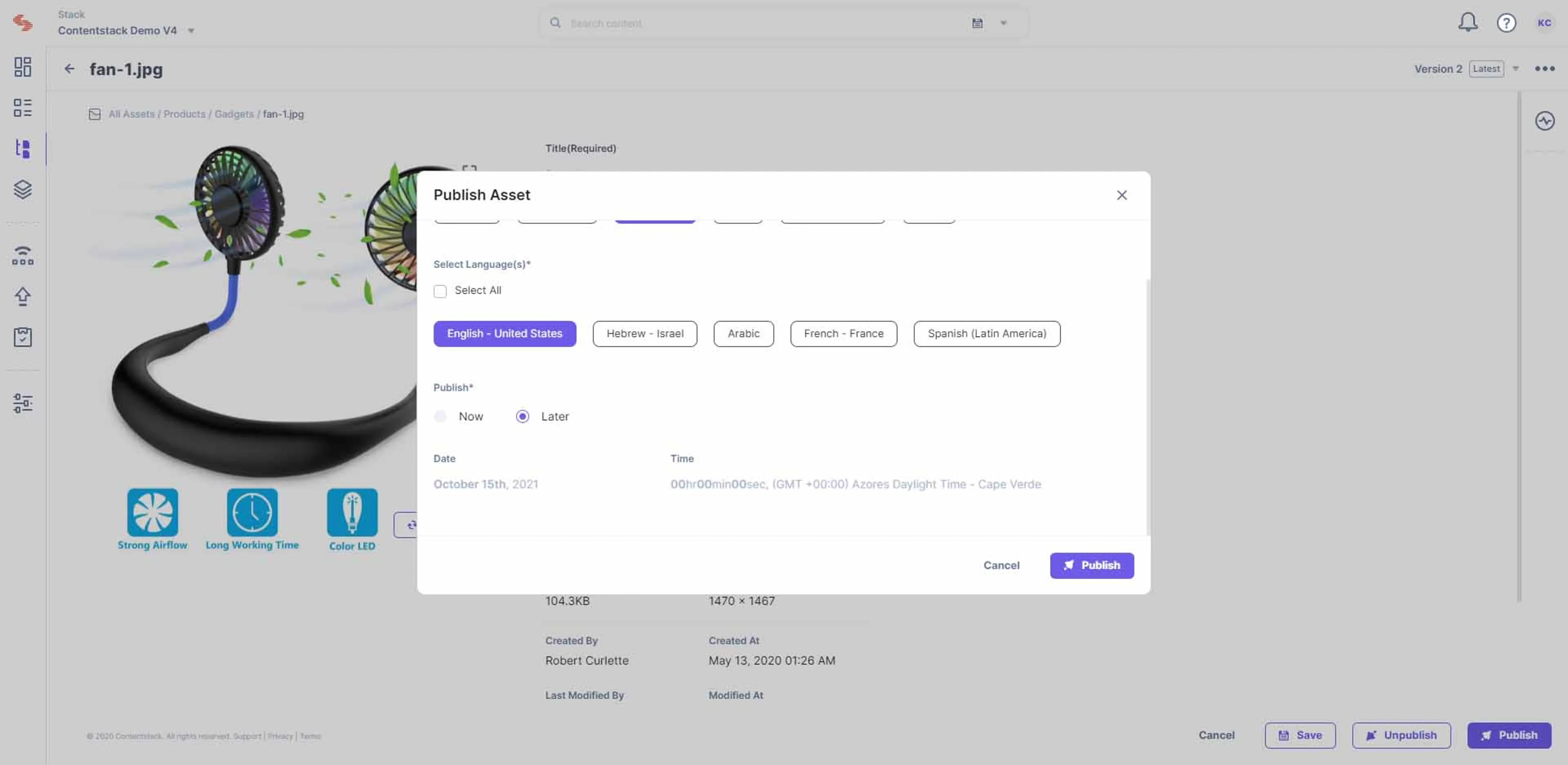The width and height of the screenshot is (1568, 765).
Task: Open the settings sliders sidebar icon
Action: (x=22, y=403)
